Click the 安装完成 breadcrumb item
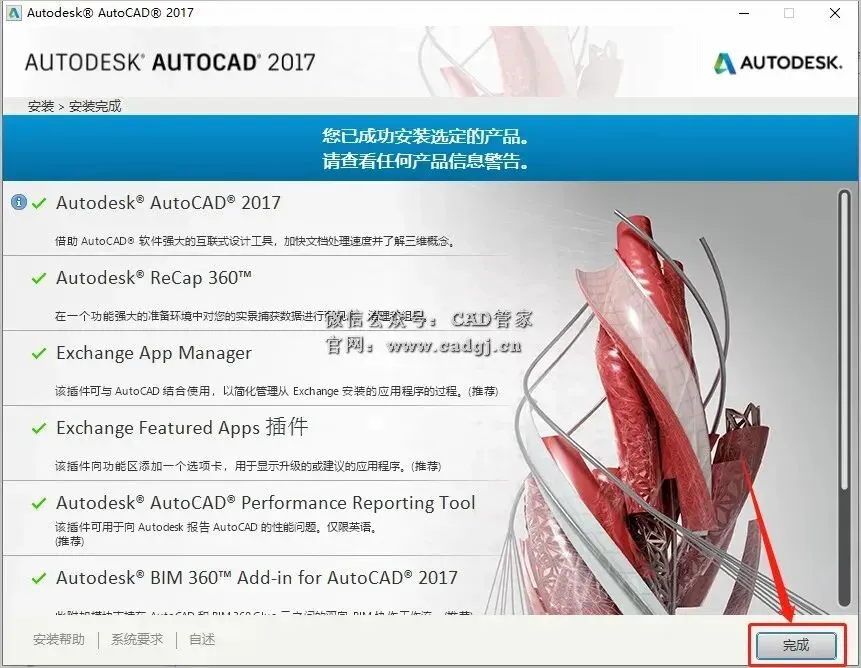 tap(95, 106)
